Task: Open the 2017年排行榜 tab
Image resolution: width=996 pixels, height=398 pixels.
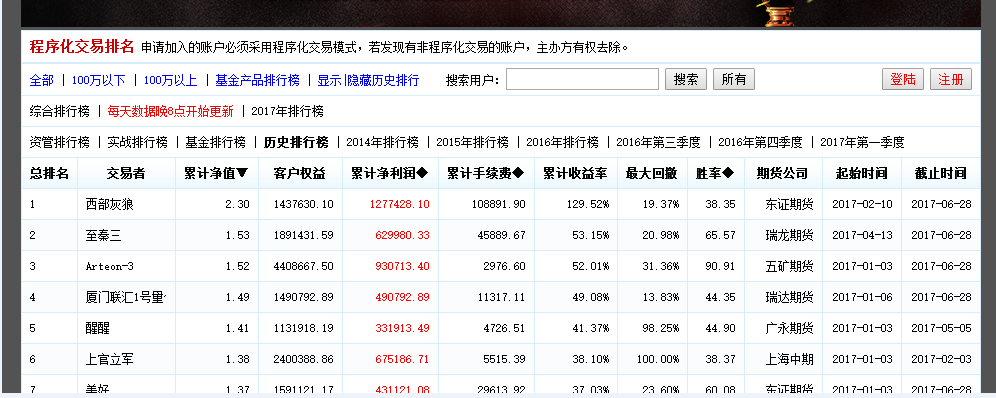Action: point(287,111)
